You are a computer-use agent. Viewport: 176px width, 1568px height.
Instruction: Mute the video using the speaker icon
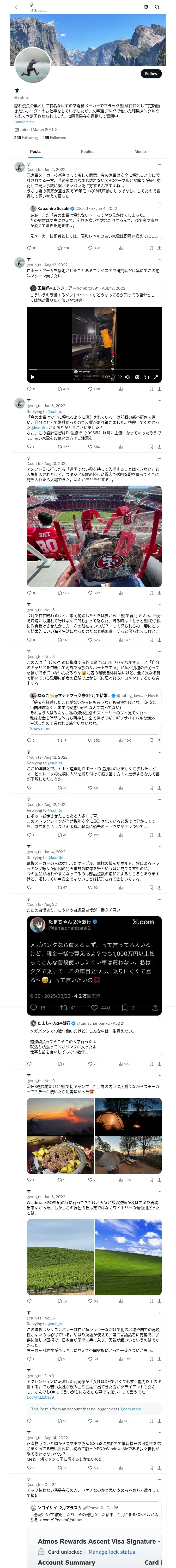click(128, 377)
